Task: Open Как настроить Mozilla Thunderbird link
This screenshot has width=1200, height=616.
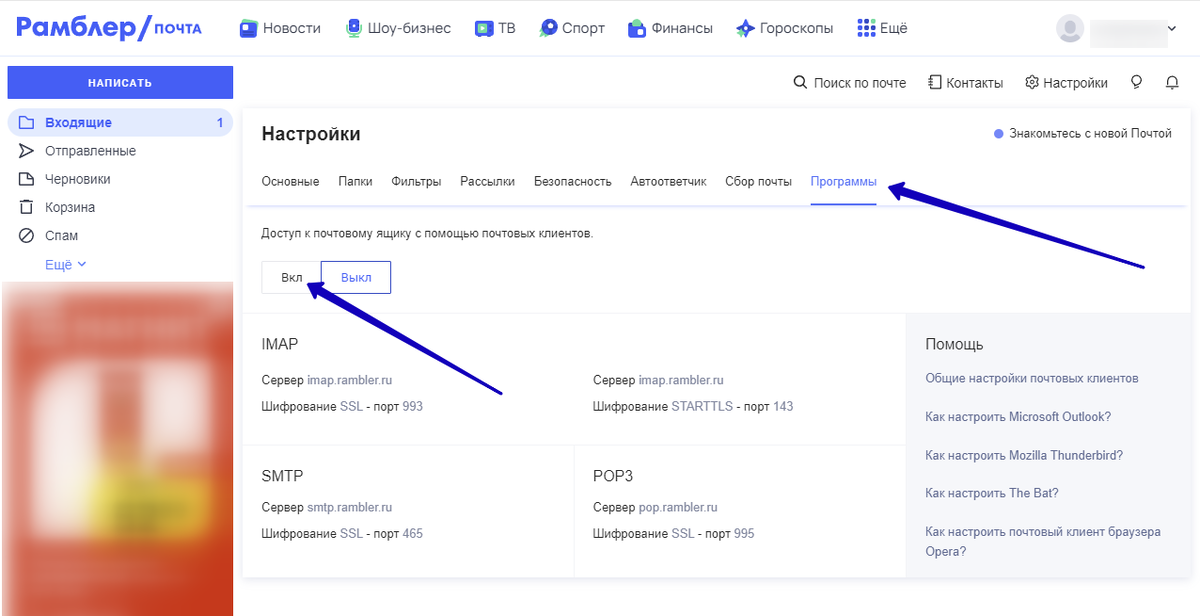Action: click(1024, 455)
